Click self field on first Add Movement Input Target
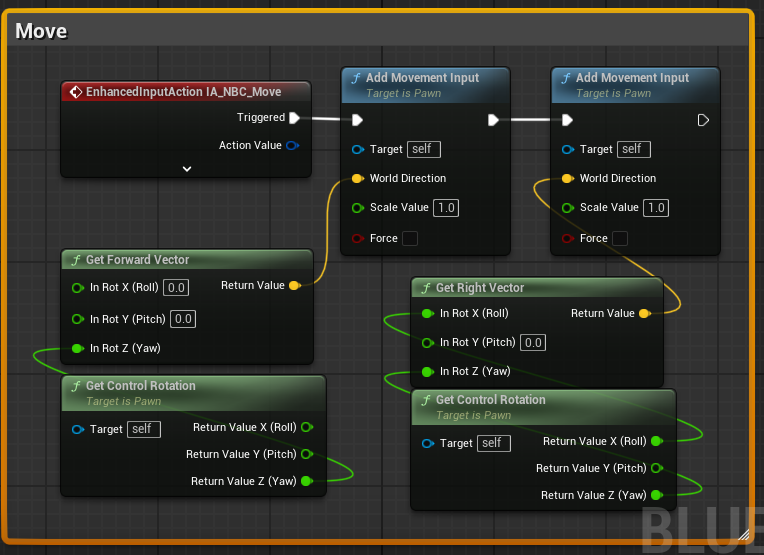Image resolution: width=764 pixels, height=555 pixels. (x=424, y=149)
